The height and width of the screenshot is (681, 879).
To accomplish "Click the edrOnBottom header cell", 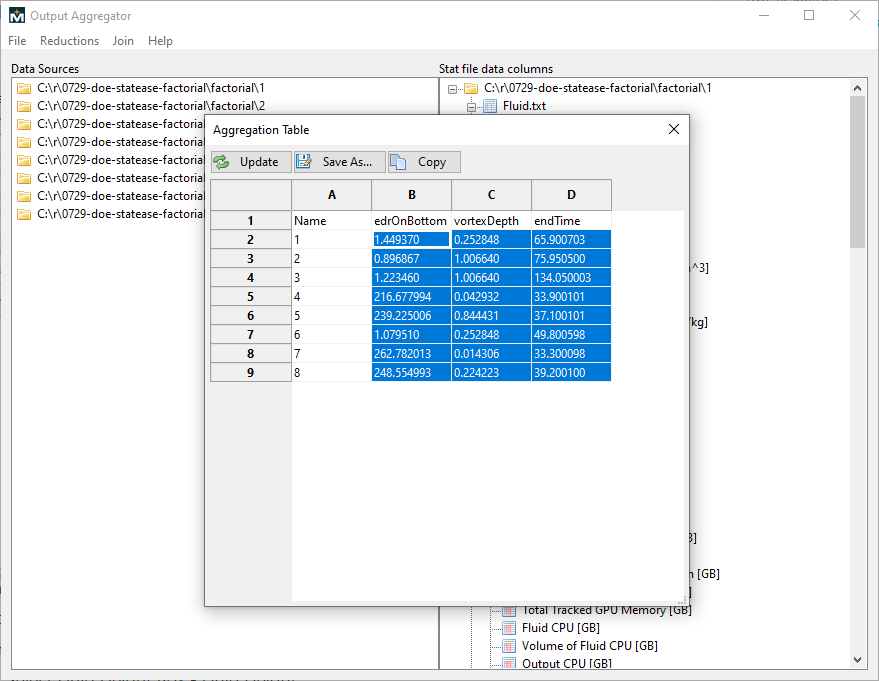I will [x=411, y=221].
